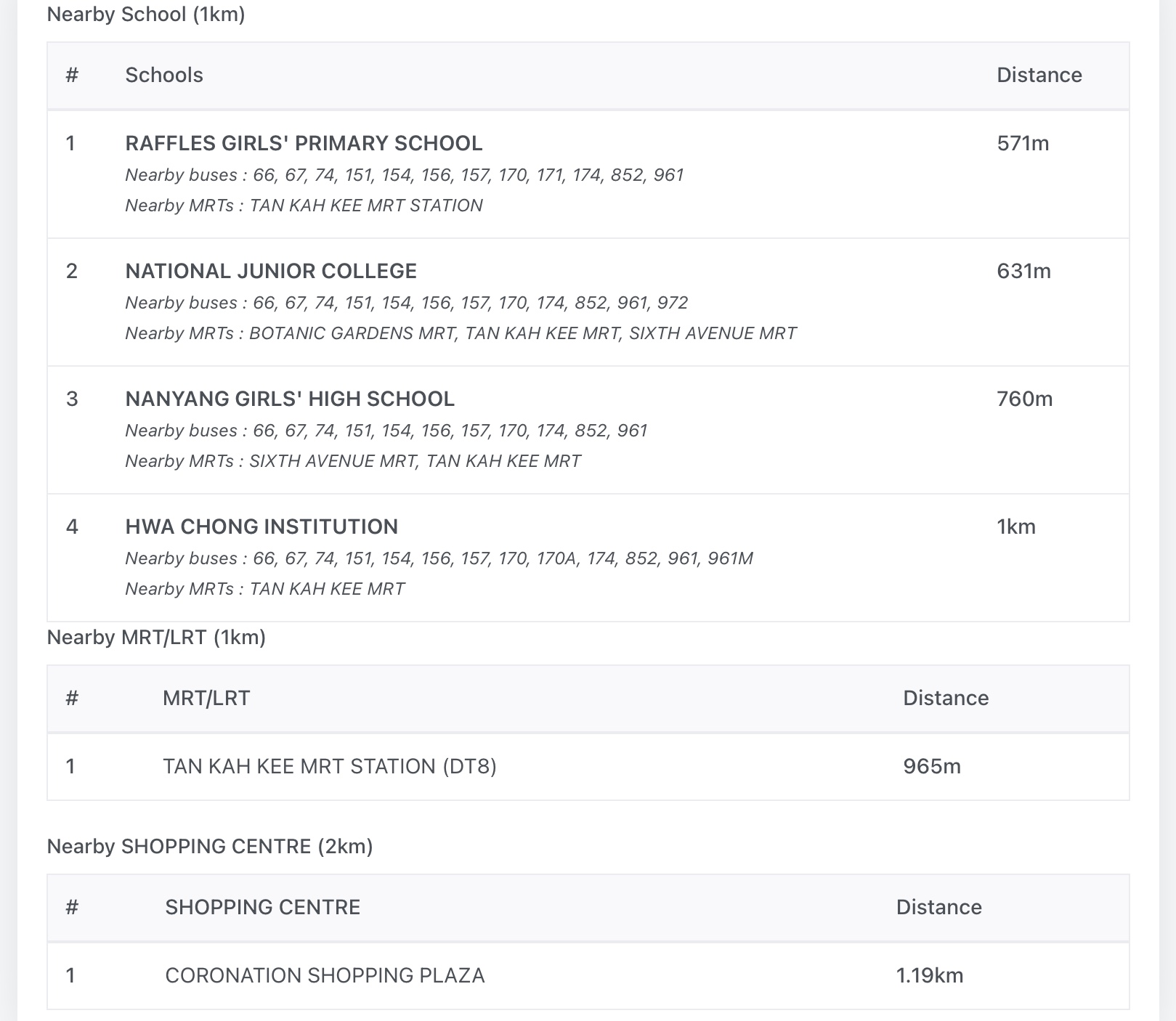Click Nearby buses line under Hwa Chong Institution

439,558
